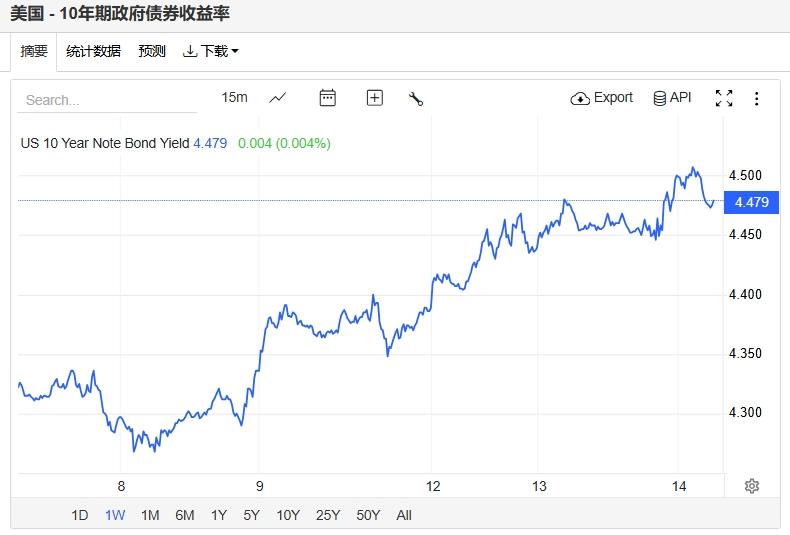Image resolution: width=790 pixels, height=535 pixels.
Task: Open the 下载 download dropdown
Action: coord(211,51)
